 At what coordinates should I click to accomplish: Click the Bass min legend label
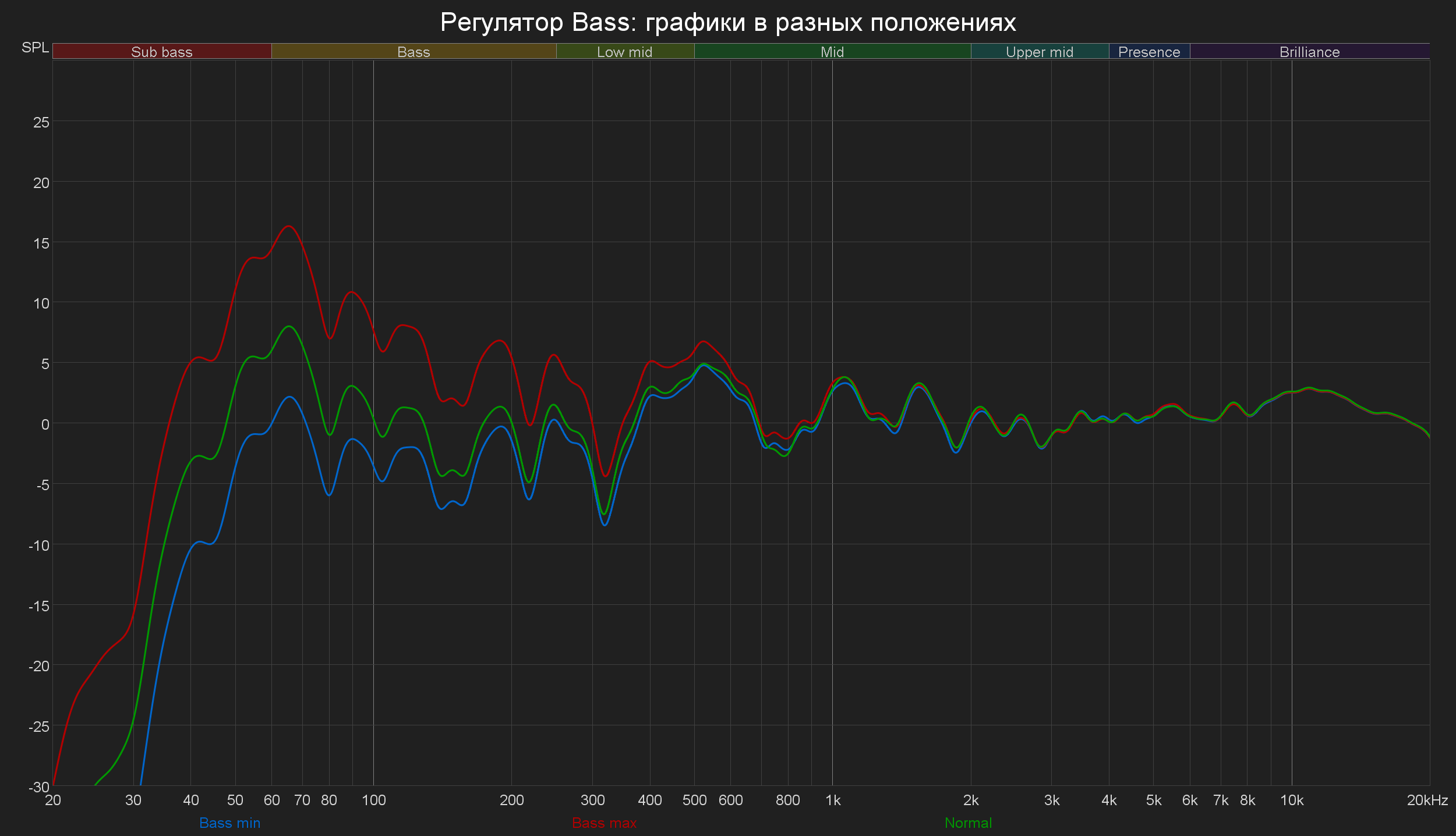pyautogui.click(x=229, y=823)
